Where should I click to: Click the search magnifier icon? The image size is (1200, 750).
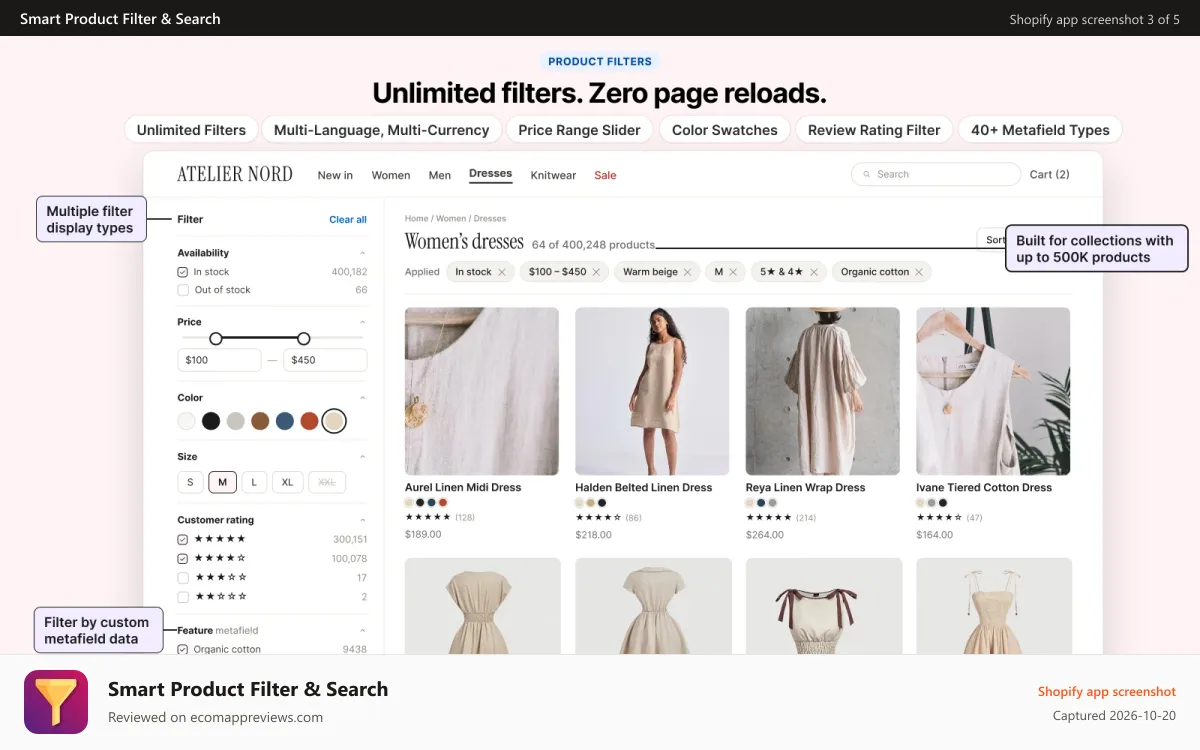point(866,174)
